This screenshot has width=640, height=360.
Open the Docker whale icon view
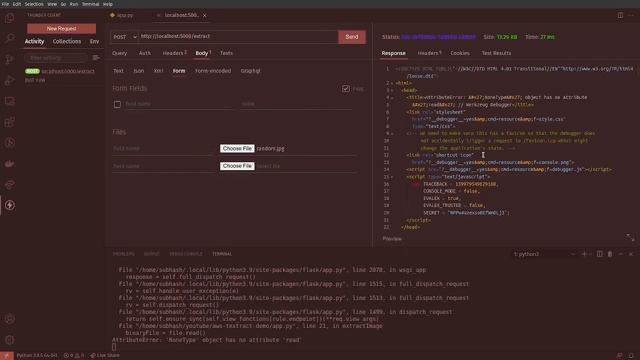click(x=10, y=163)
